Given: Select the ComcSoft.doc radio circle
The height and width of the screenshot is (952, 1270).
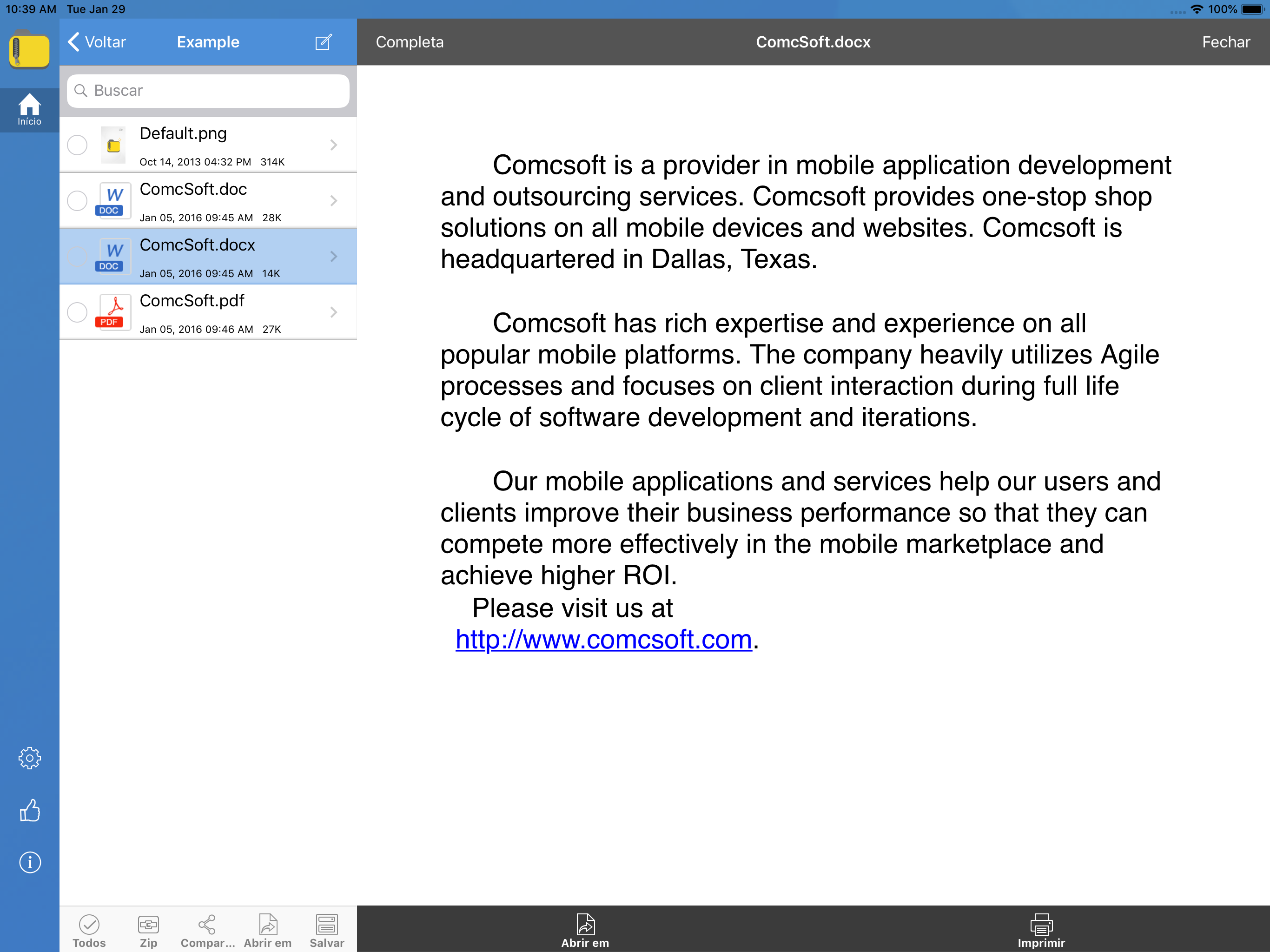Looking at the screenshot, I should (77, 200).
